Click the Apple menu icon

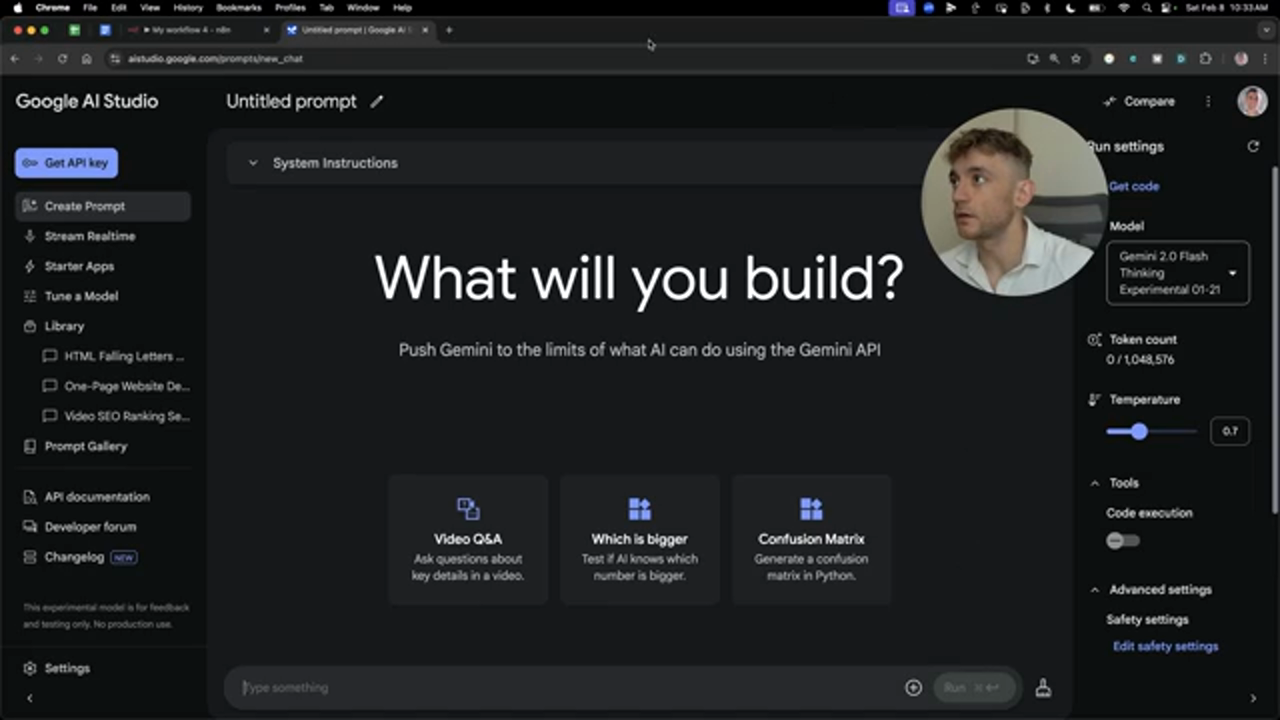coord(17,7)
